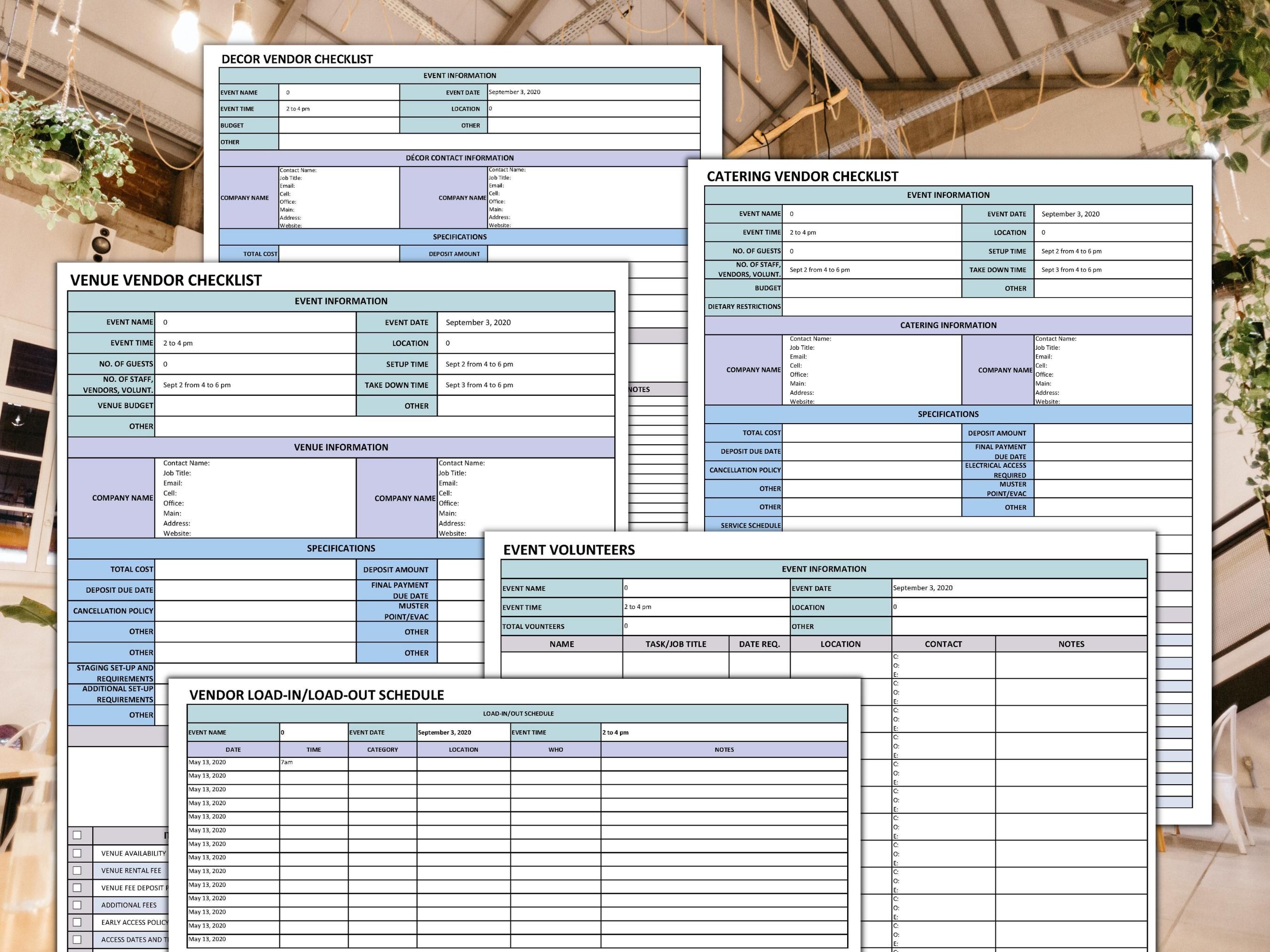Toggle the VENUE FEE DEPOSIT checkbox

[78, 888]
